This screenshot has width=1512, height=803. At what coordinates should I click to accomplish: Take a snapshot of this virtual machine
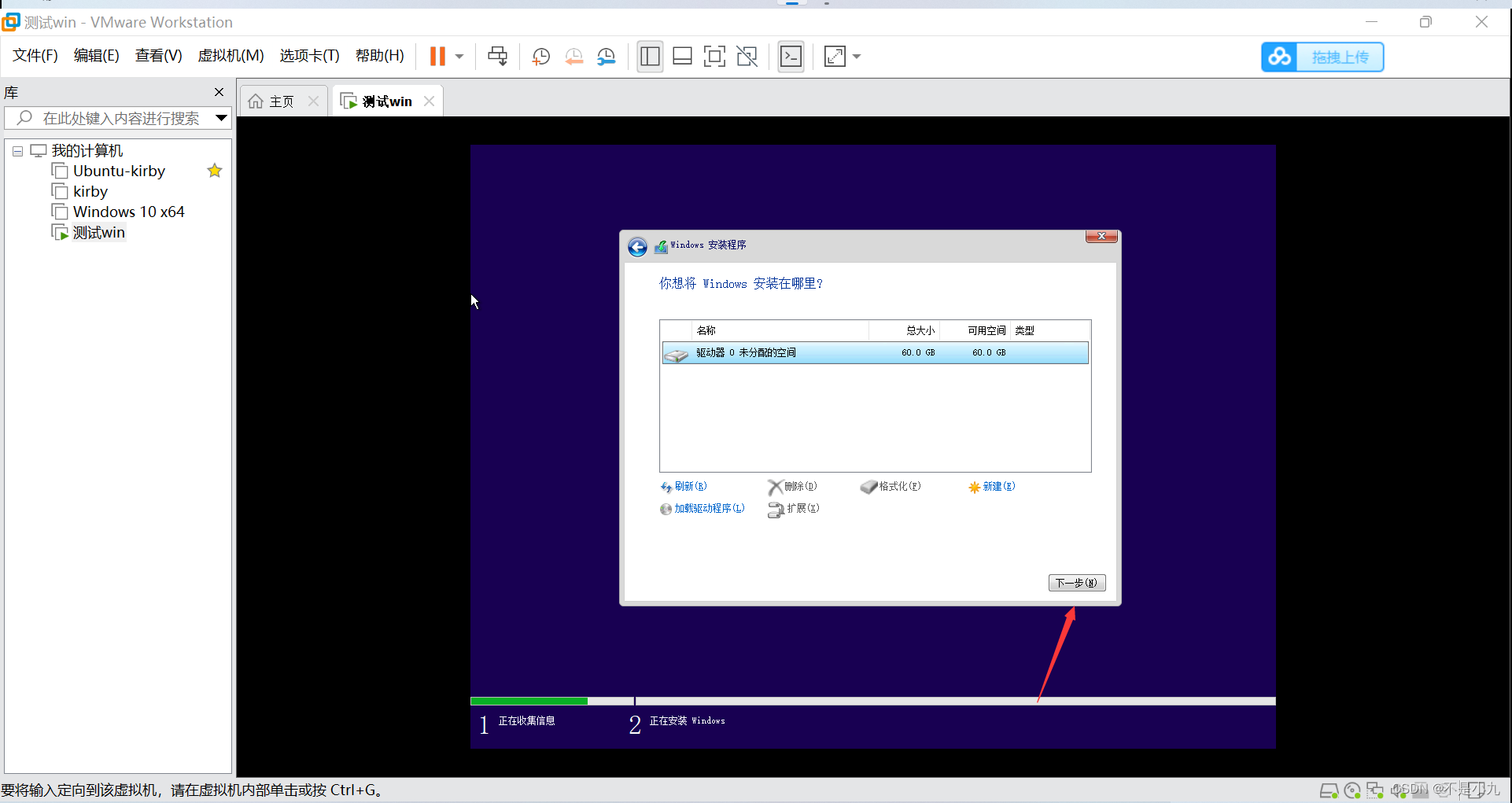pyautogui.click(x=540, y=56)
